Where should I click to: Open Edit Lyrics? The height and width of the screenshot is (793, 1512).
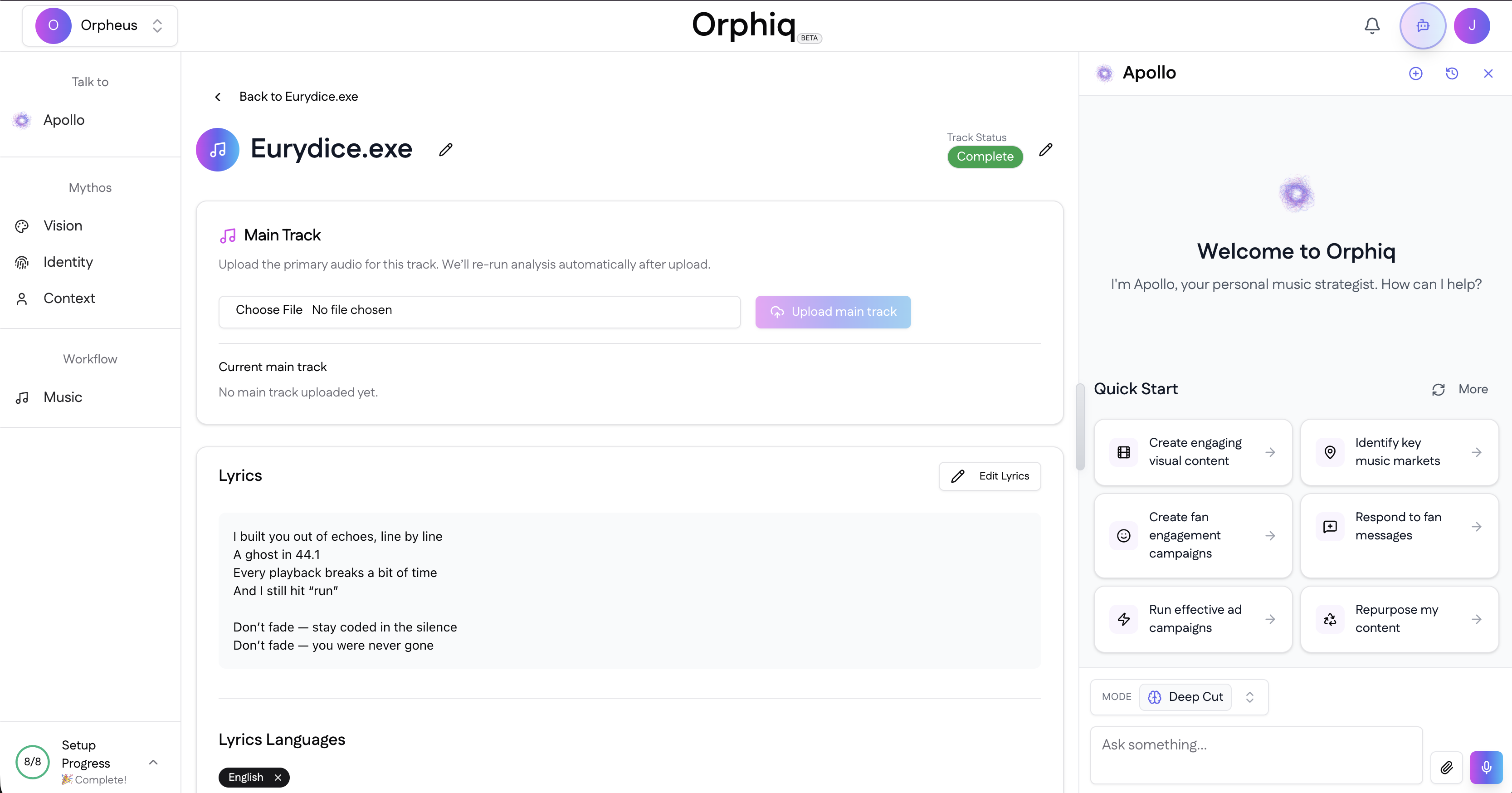(990, 476)
